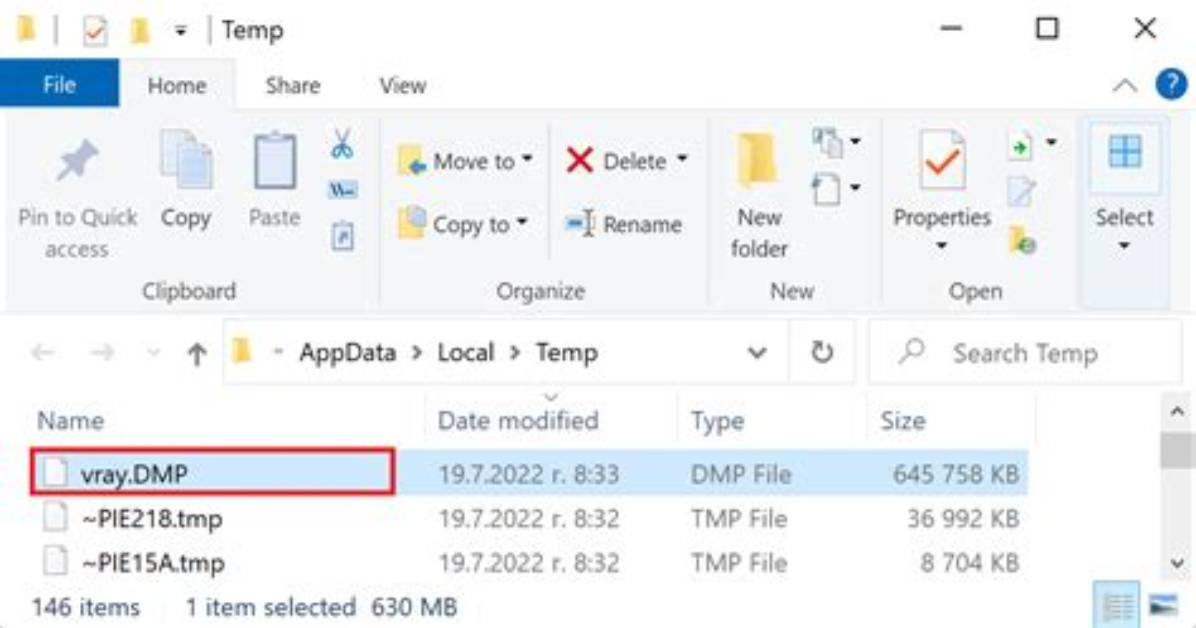Go up one folder level
The width and height of the screenshot is (1196, 628).
pyautogui.click(x=197, y=353)
